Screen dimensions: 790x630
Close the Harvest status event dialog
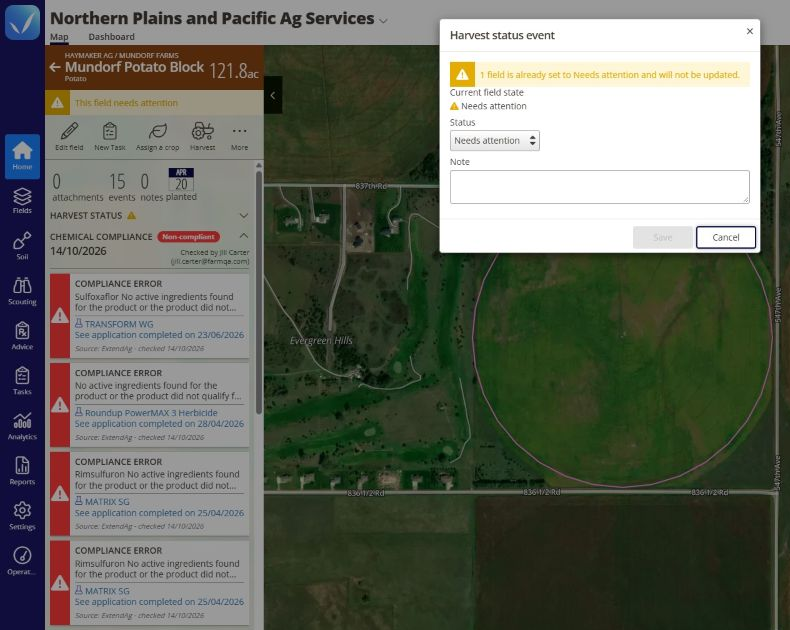tap(750, 31)
